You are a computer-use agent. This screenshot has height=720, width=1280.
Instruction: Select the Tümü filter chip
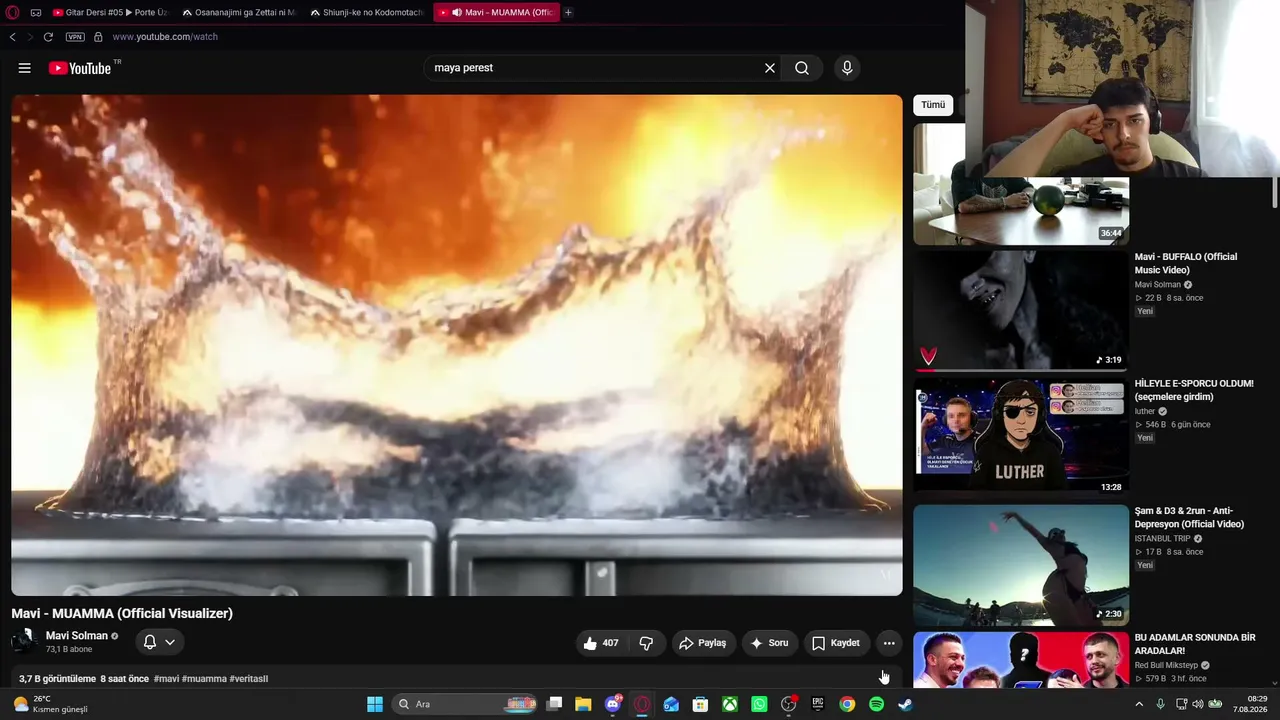(x=933, y=105)
